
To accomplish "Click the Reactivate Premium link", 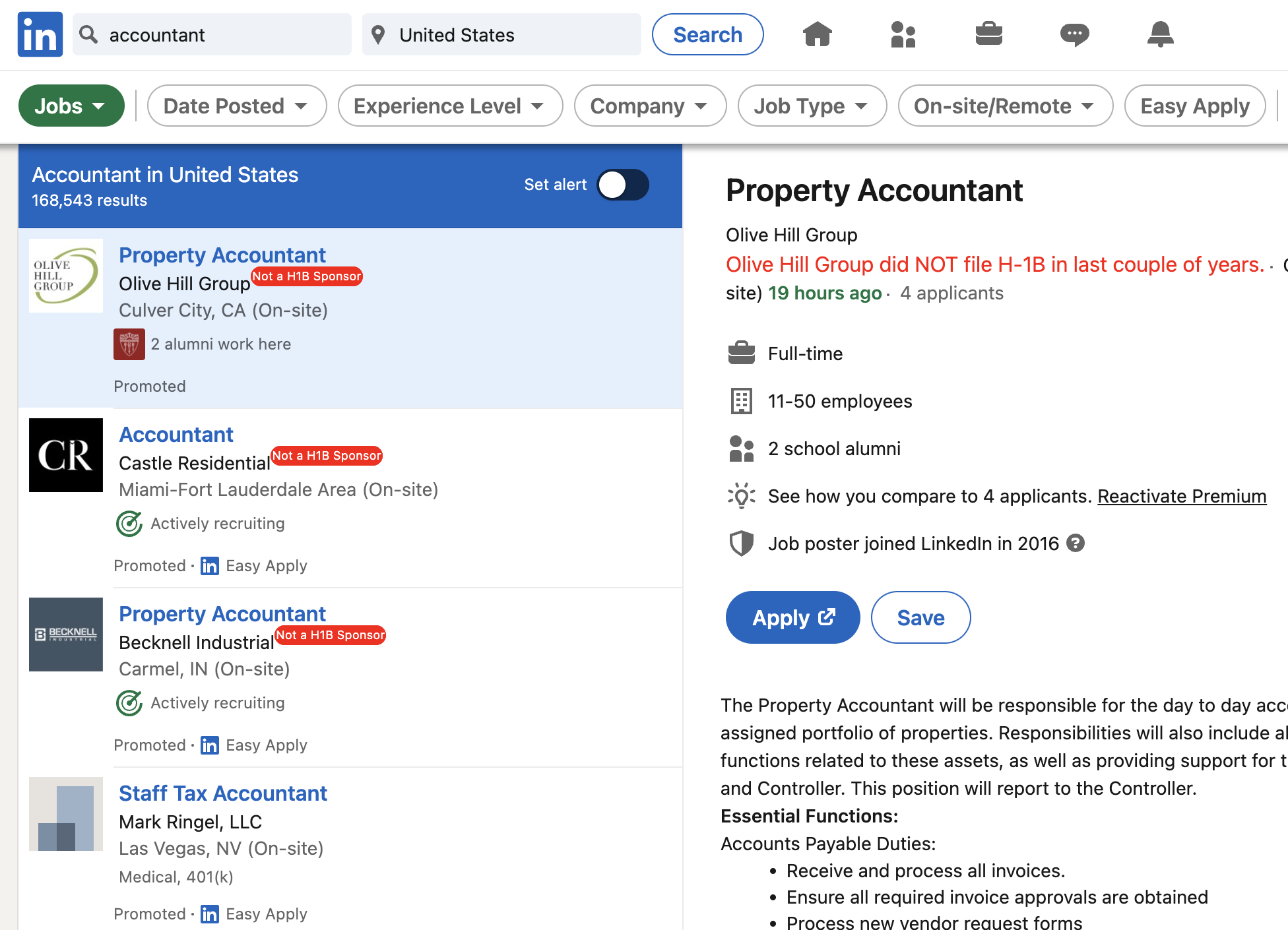I will [1181, 496].
